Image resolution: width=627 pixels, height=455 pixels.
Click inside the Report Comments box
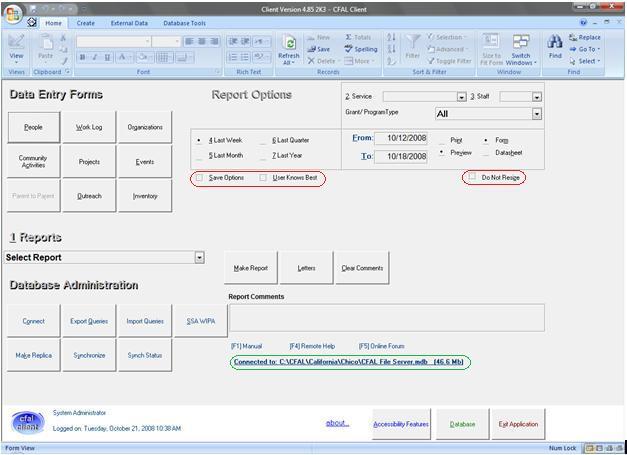[387, 318]
